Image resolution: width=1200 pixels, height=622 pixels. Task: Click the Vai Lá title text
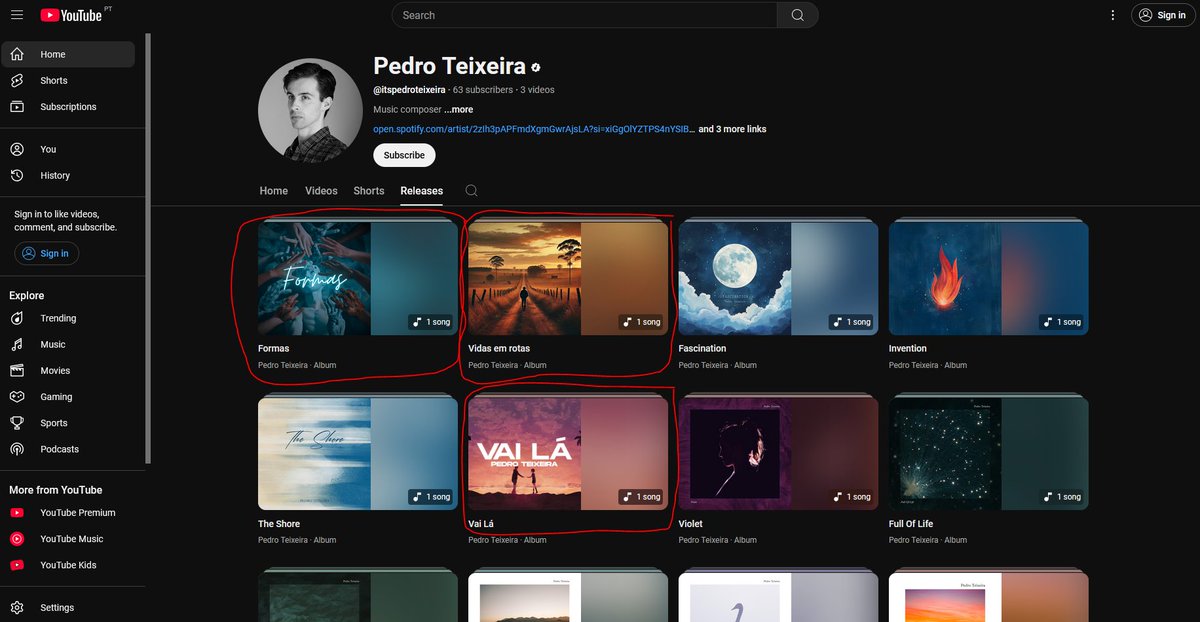[482, 523]
